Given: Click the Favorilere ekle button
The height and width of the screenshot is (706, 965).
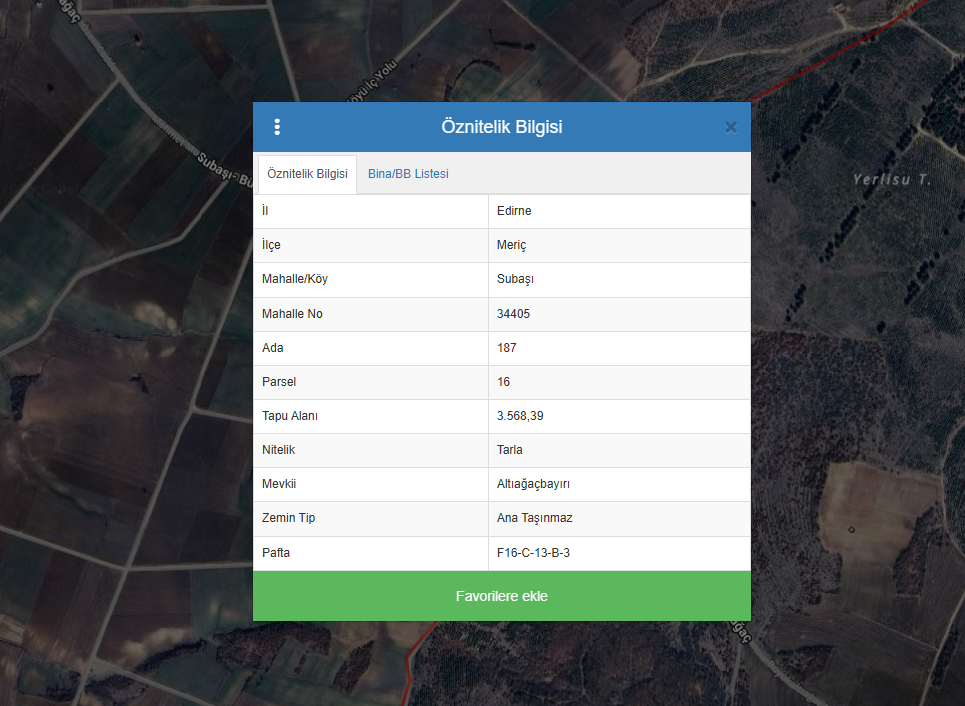Looking at the screenshot, I should [x=501, y=596].
